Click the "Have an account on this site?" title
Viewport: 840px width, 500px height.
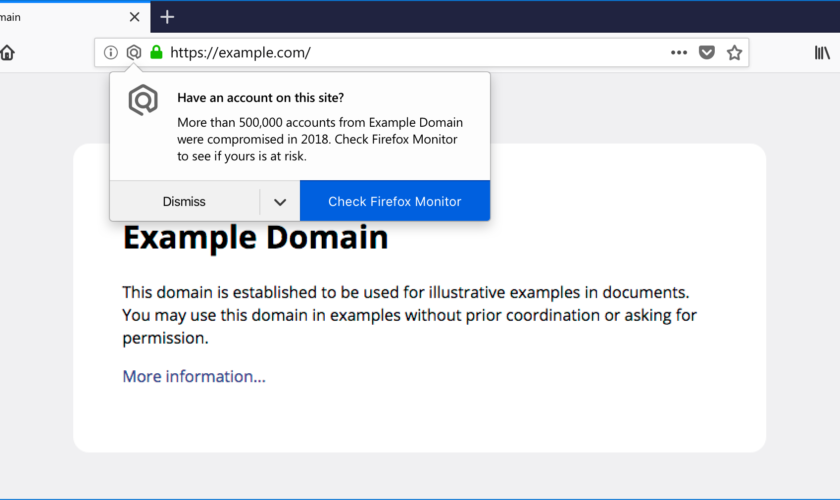pos(261,98)
